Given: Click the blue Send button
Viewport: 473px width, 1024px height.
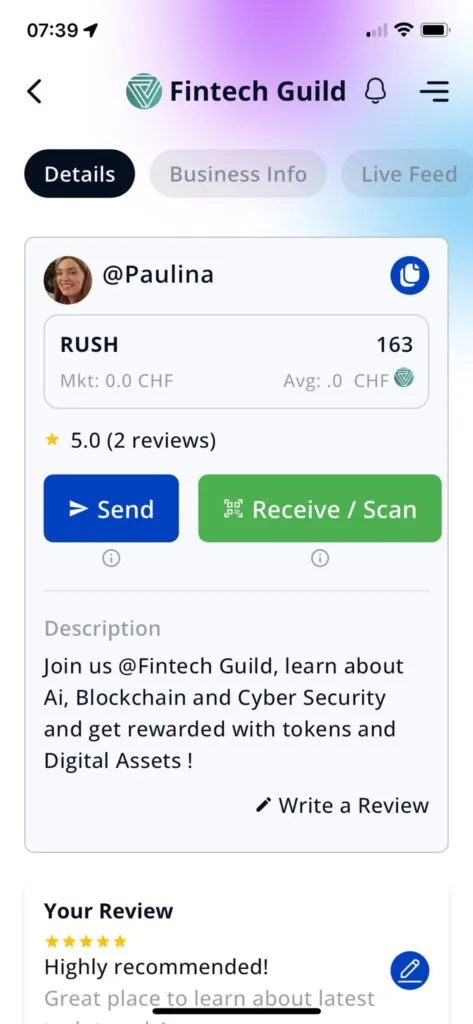Looking at the screenshot, I should pos(111,508).
